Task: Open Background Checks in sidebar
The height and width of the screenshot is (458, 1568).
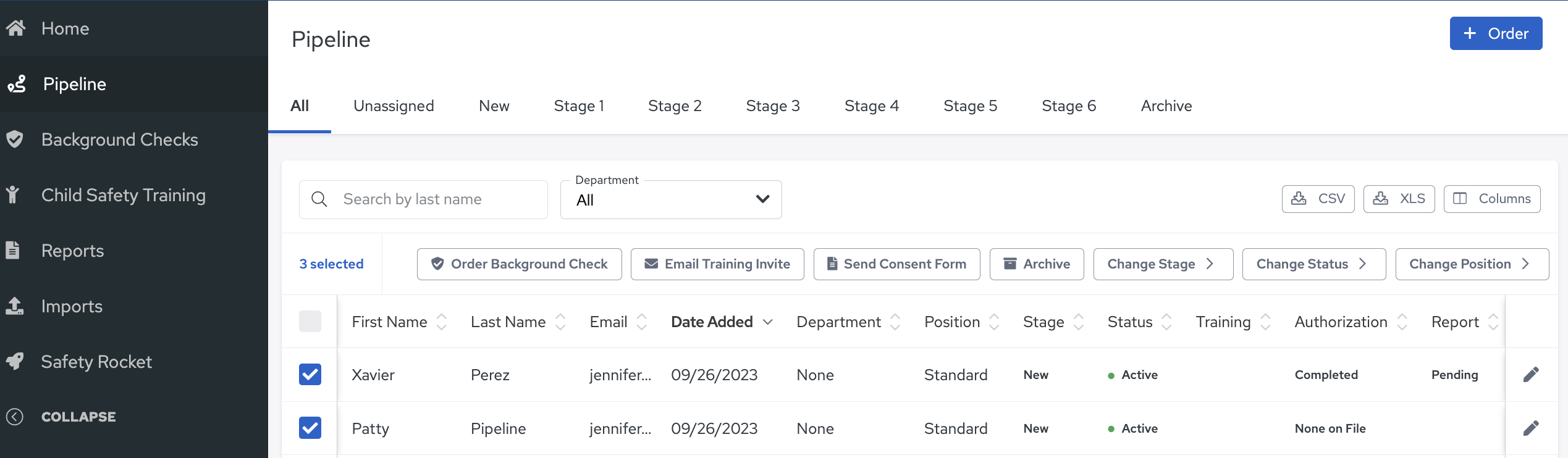Action: 134,139
